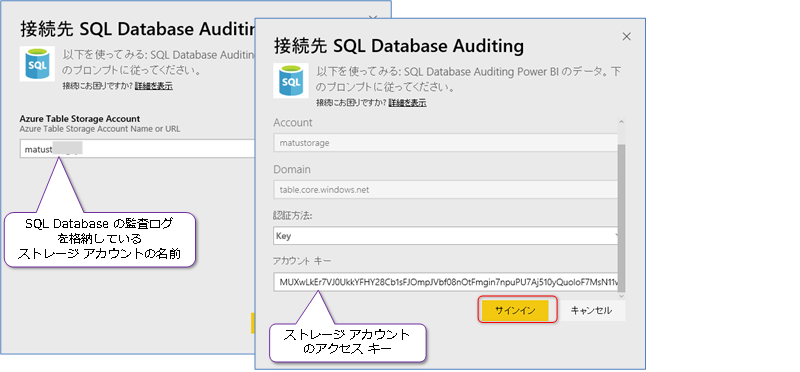Click the Account field showing matustorage
The image size is (800, 372).
pos(445,143)
